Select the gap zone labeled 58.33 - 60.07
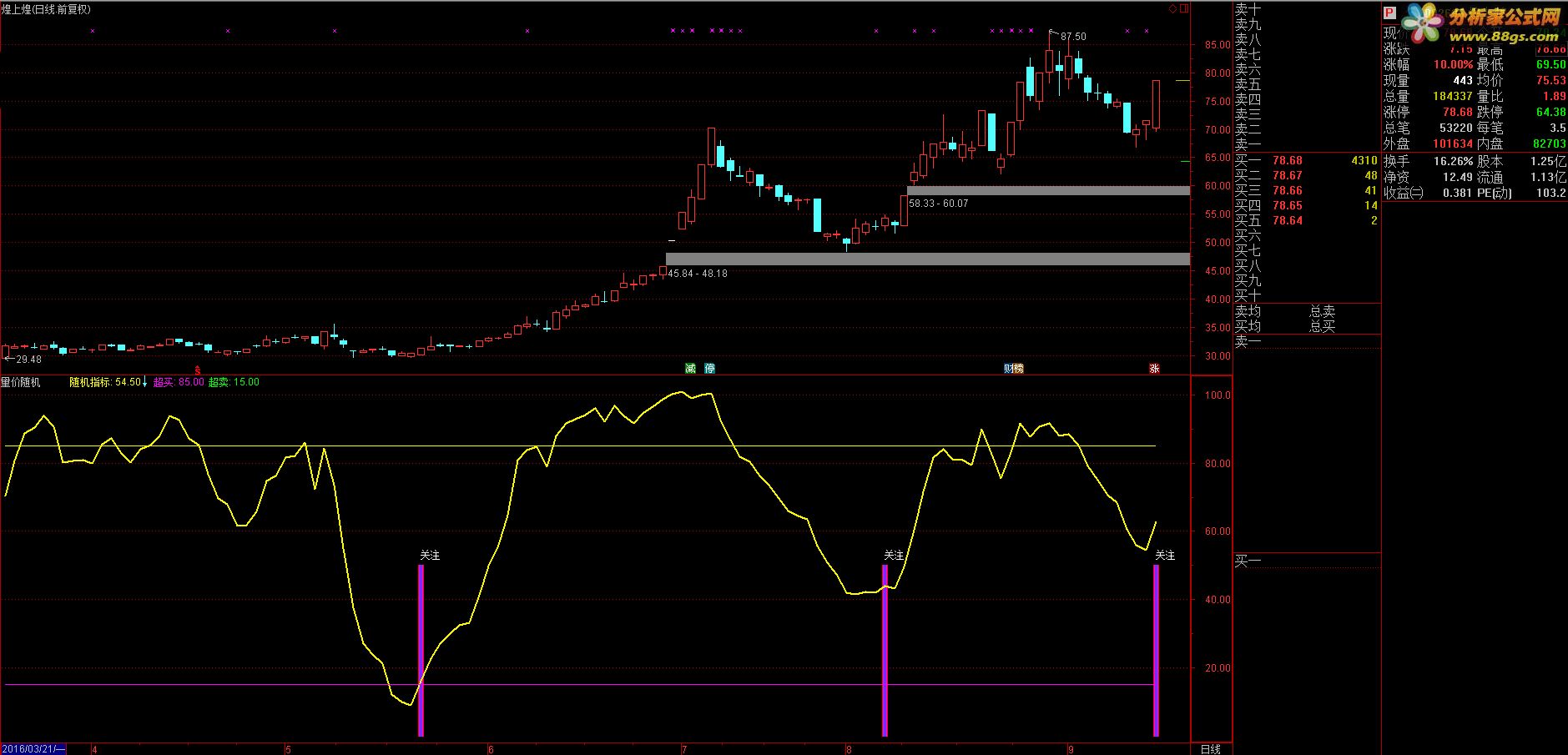 coord(1048,190)
